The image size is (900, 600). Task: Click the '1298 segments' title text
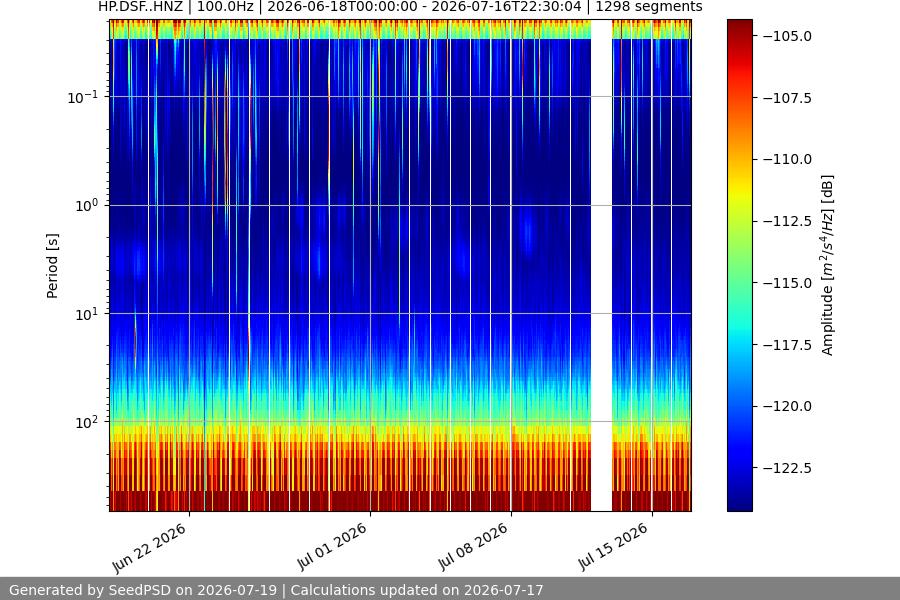point(649,7)
